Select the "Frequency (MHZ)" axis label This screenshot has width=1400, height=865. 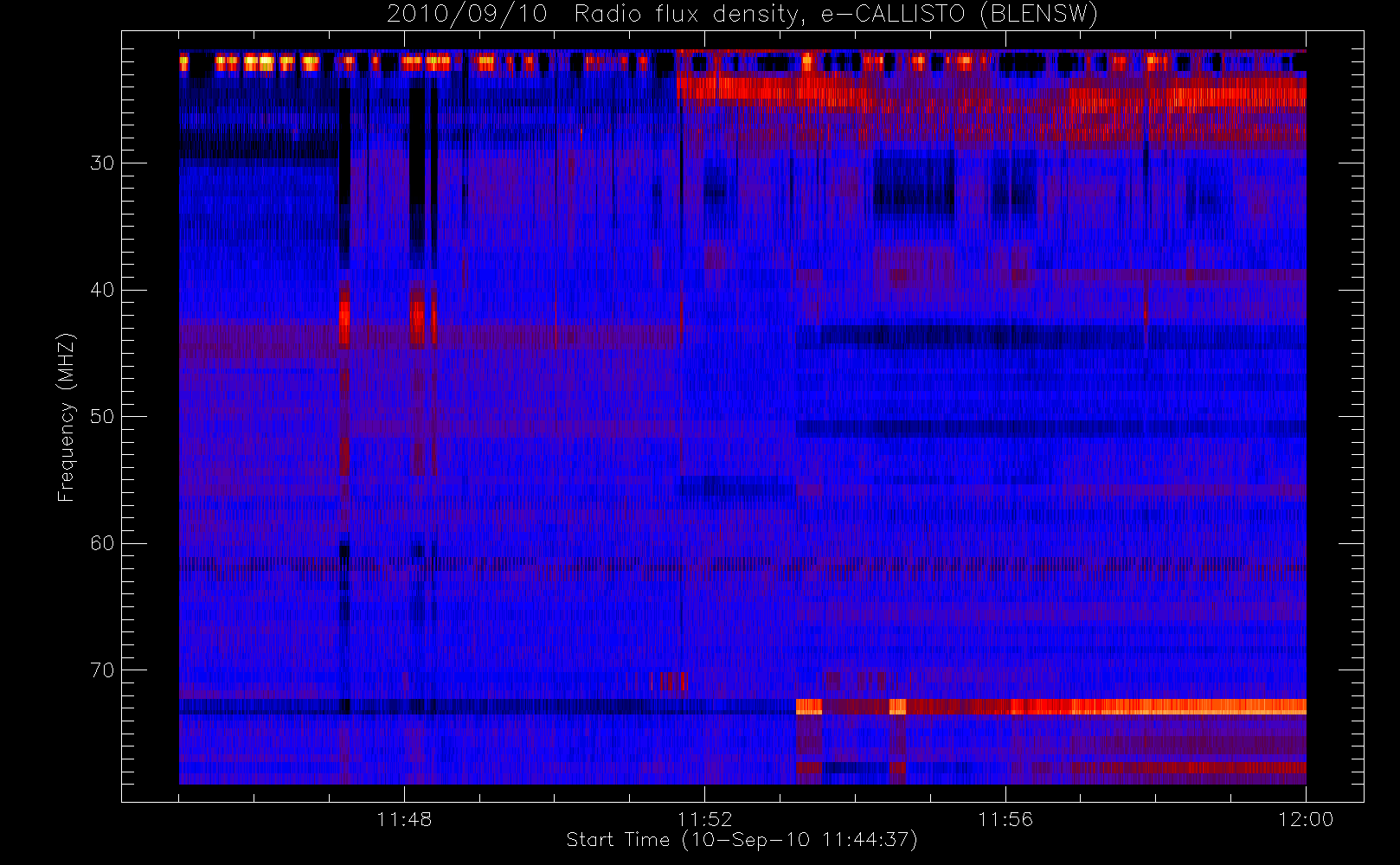pyautogui.click(x=67, y=417)
